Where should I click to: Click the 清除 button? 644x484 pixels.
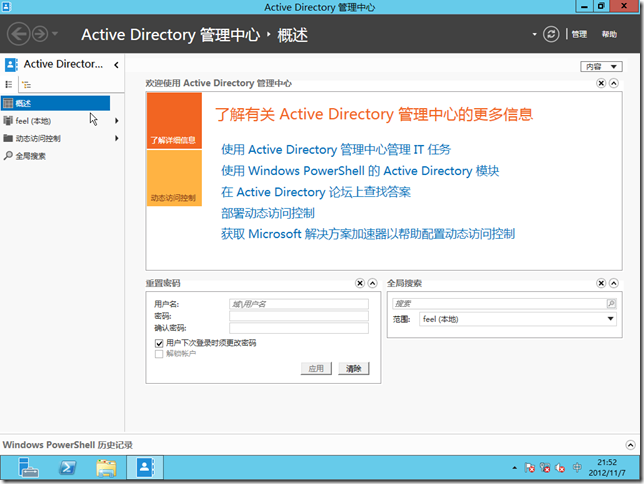click(x=354, y=369)
